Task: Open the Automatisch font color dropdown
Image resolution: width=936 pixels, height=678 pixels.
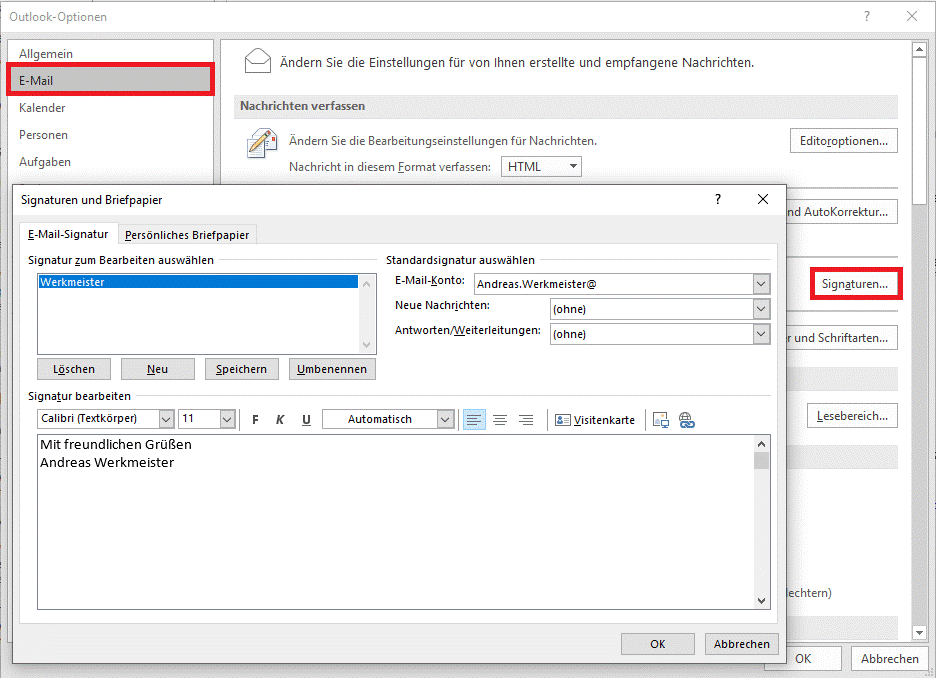Action: pyautogui.click(x=445, y=419)
